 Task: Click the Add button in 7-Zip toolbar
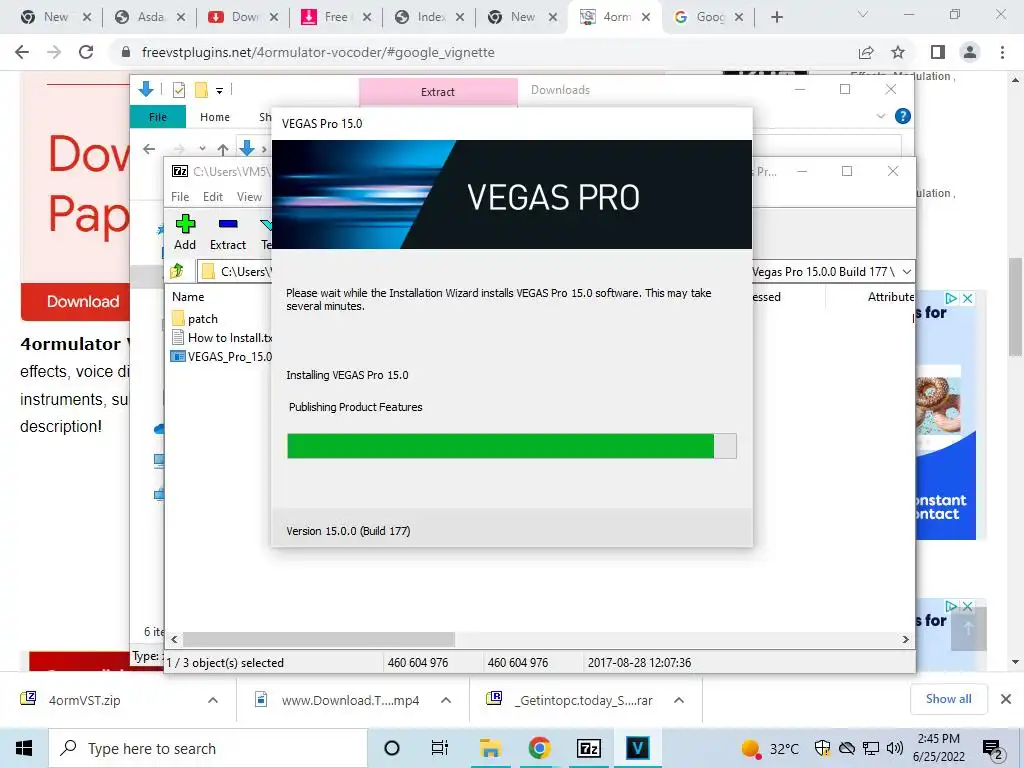[185, 232]
